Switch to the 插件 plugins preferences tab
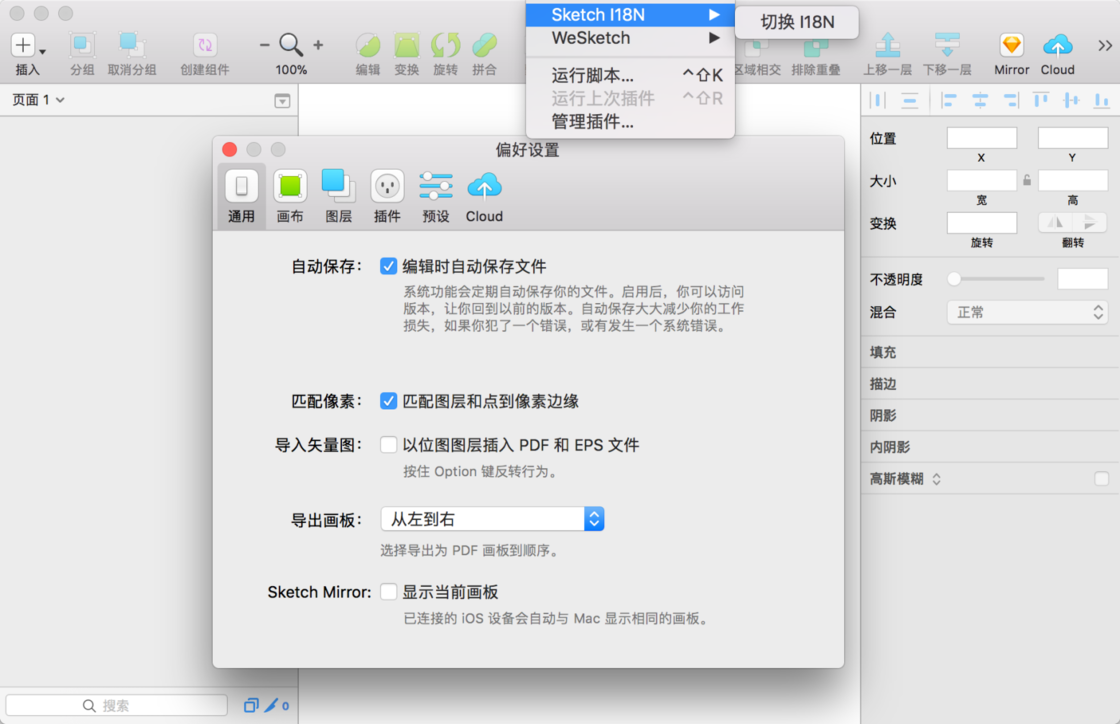Image resolution: width=1120 pixels, height=724 pixels. (x=387, y=196)
